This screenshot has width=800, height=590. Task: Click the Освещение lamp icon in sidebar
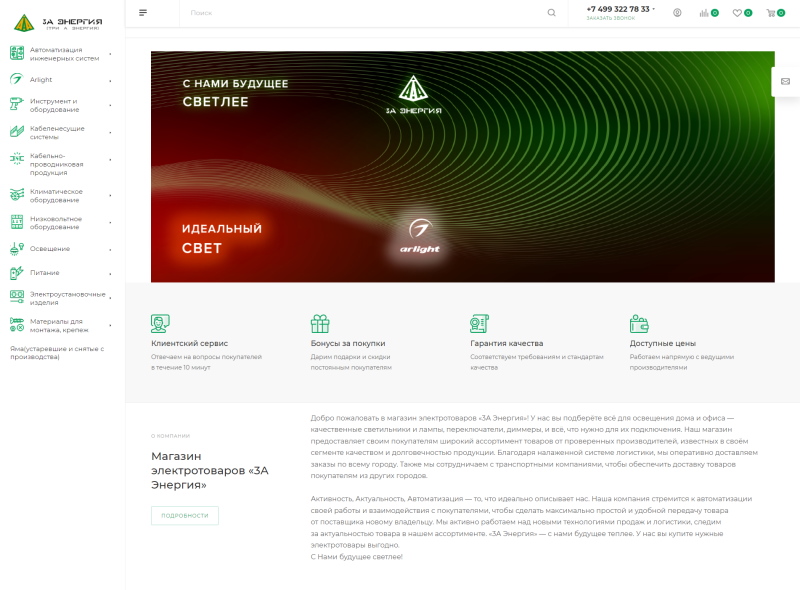pyautogui.click(x=16, y=248)
